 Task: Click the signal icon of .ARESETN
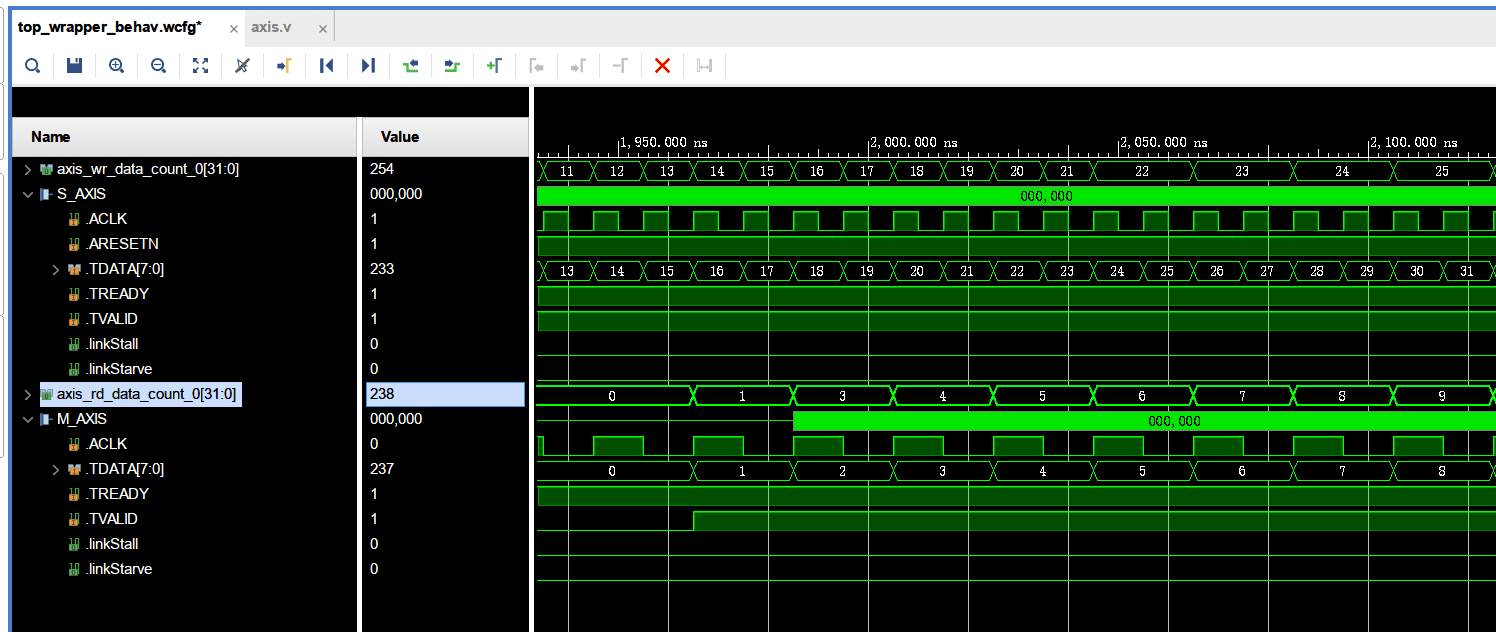(74, 244)
